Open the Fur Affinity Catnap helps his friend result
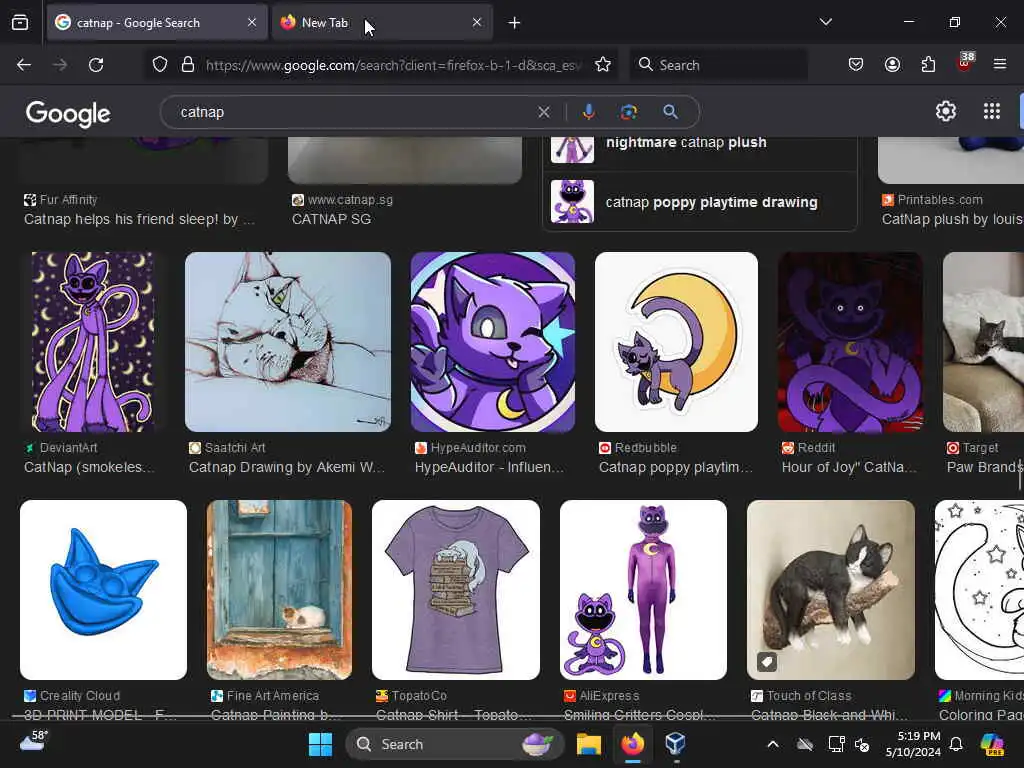Image resolution: width=1024 pixels, height=768 pixels. (x=139, y=219)
